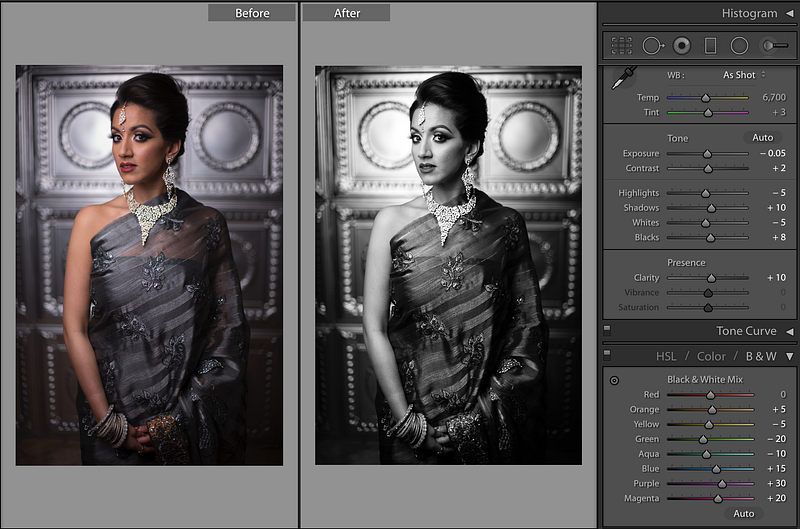The width and height of the screenshot is (800, 529).
Task: Click the Shadows value +10
Action: 777,208
